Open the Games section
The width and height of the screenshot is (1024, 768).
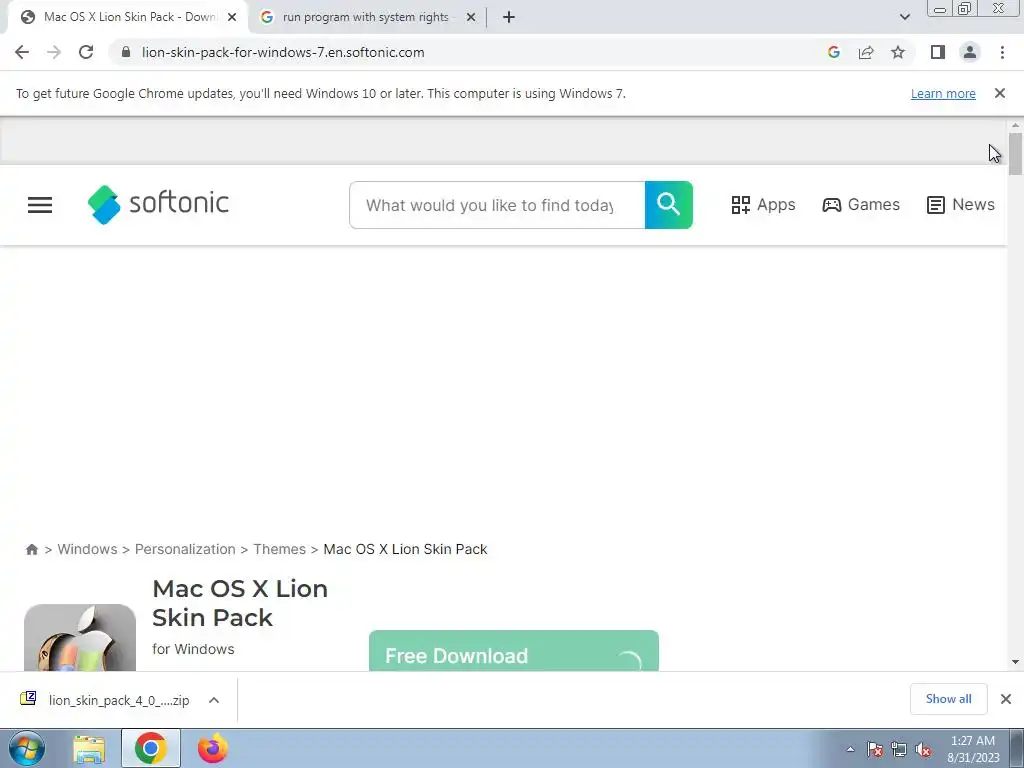pos(861,204)
